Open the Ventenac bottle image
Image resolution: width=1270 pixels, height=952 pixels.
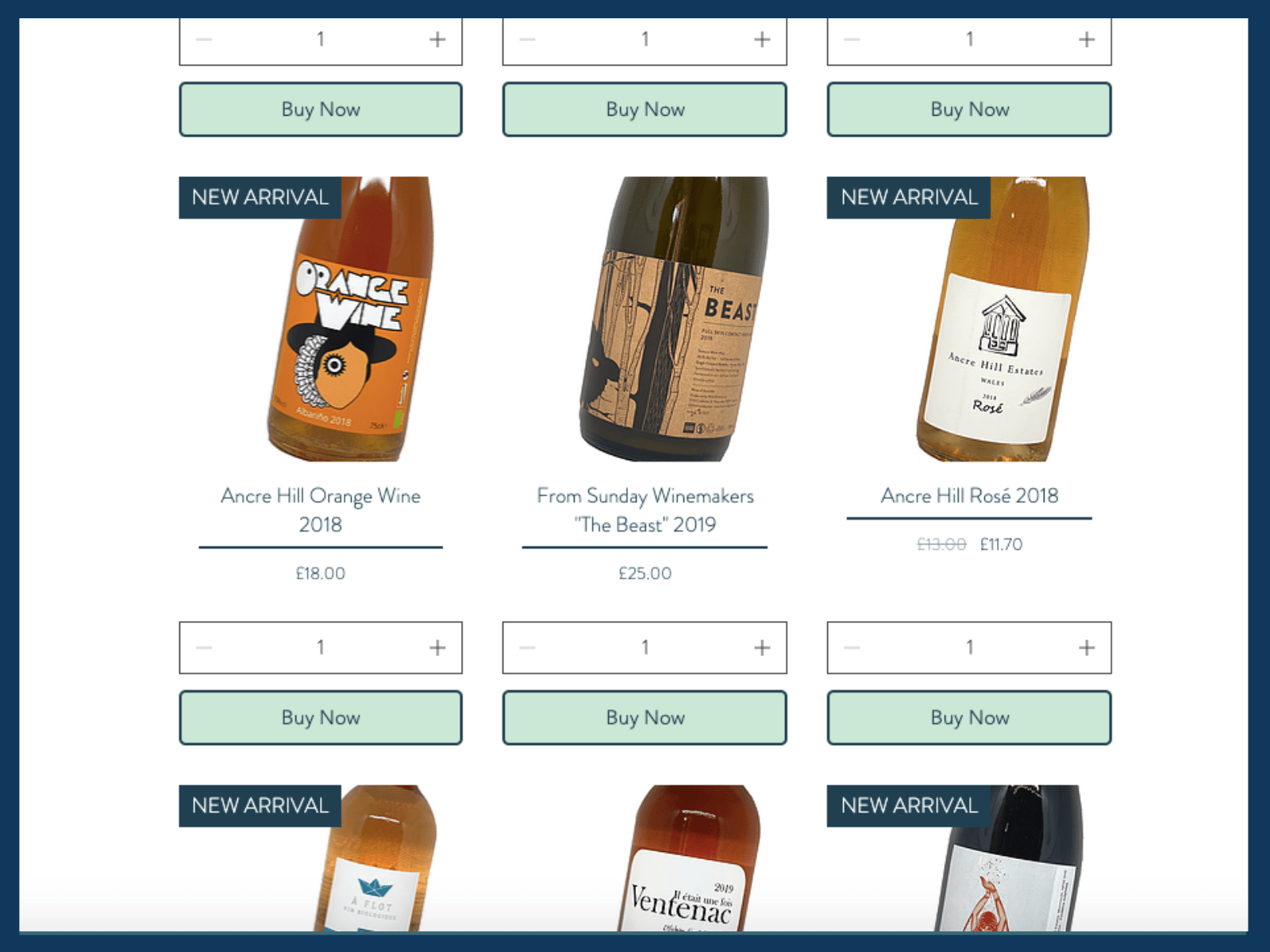click(x=645, y=858)
